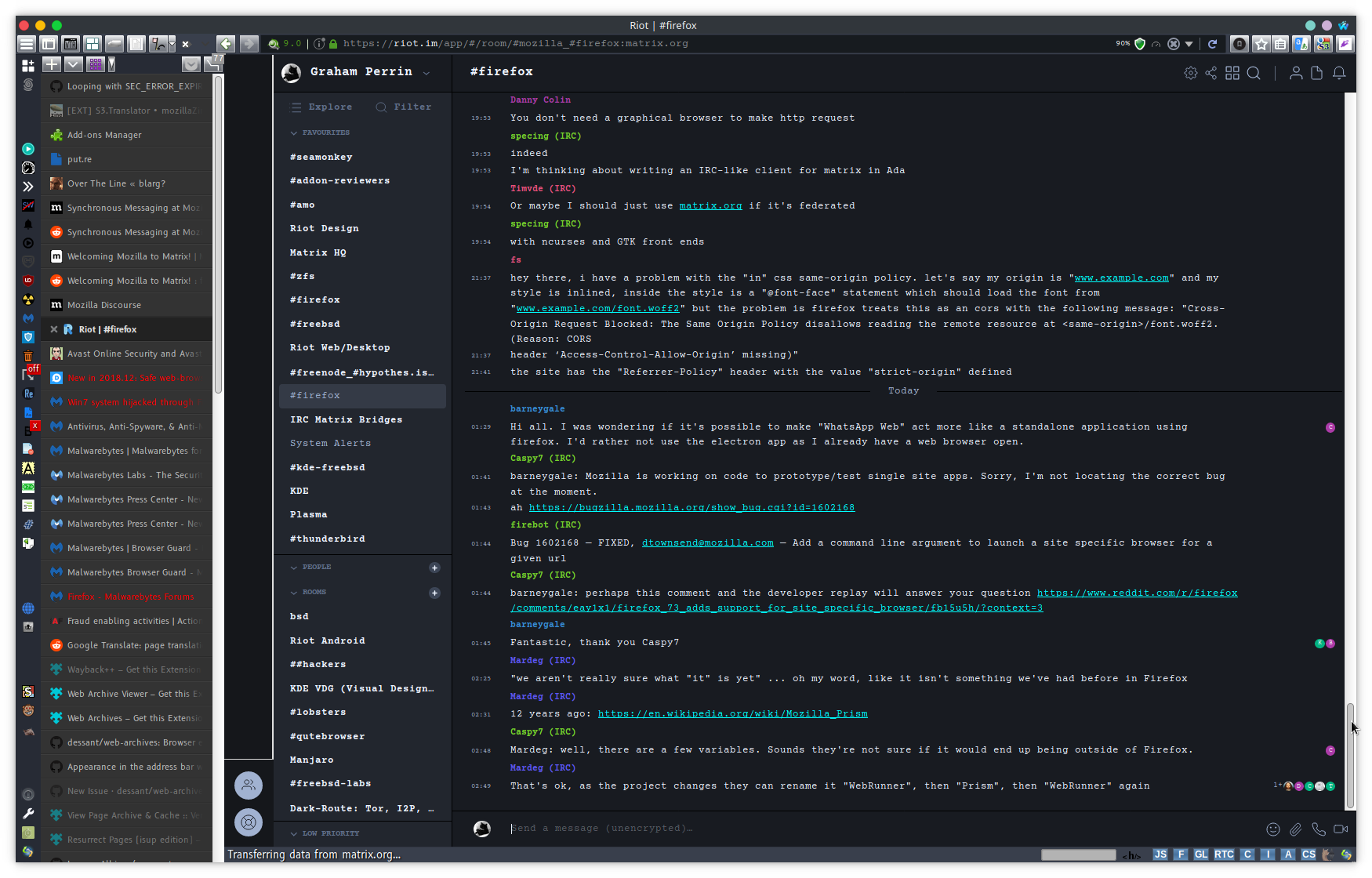Image resolution: width=1372 pixels, height=878 pixels.
Task: Click the share room icon
Action: coord(1211,73)
